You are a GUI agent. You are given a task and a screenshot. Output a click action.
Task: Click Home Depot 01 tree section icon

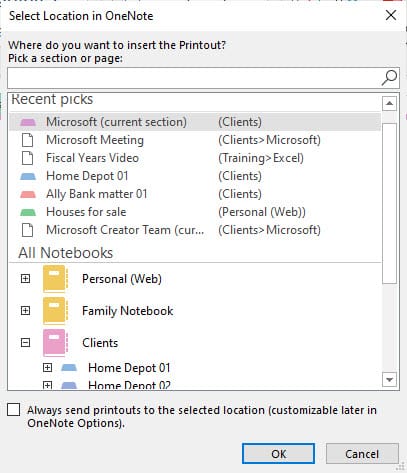(x=69, y=368)
